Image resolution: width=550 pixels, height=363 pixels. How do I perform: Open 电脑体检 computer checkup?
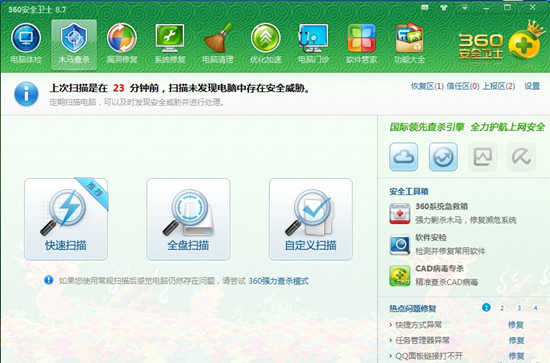coord(26,44)
